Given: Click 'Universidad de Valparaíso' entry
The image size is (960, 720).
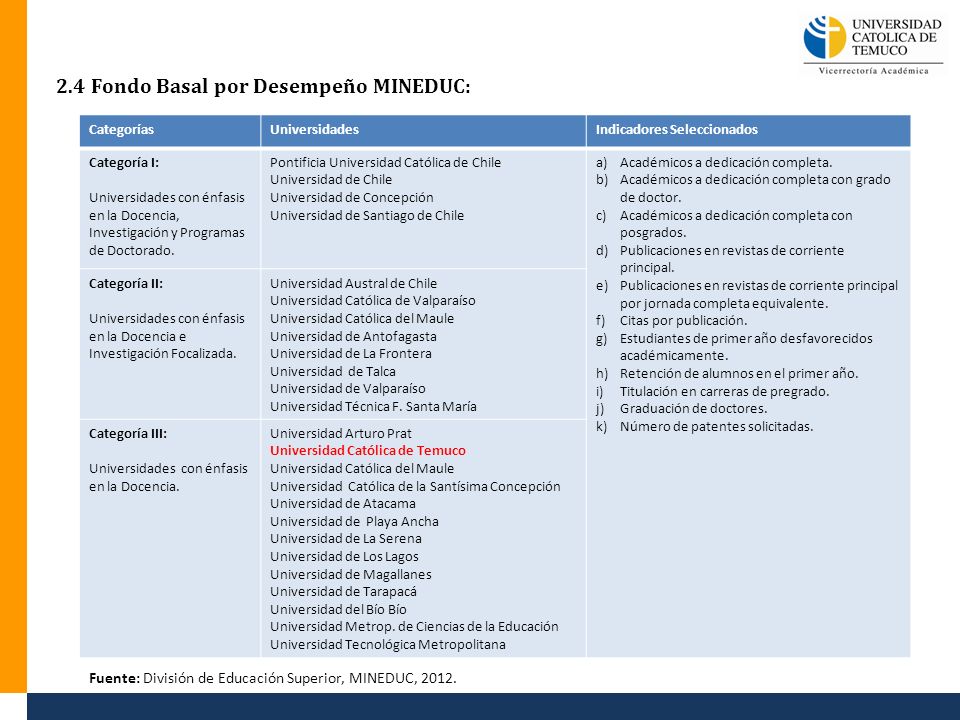Looking at the screenshot, I should tap(347, 388).
